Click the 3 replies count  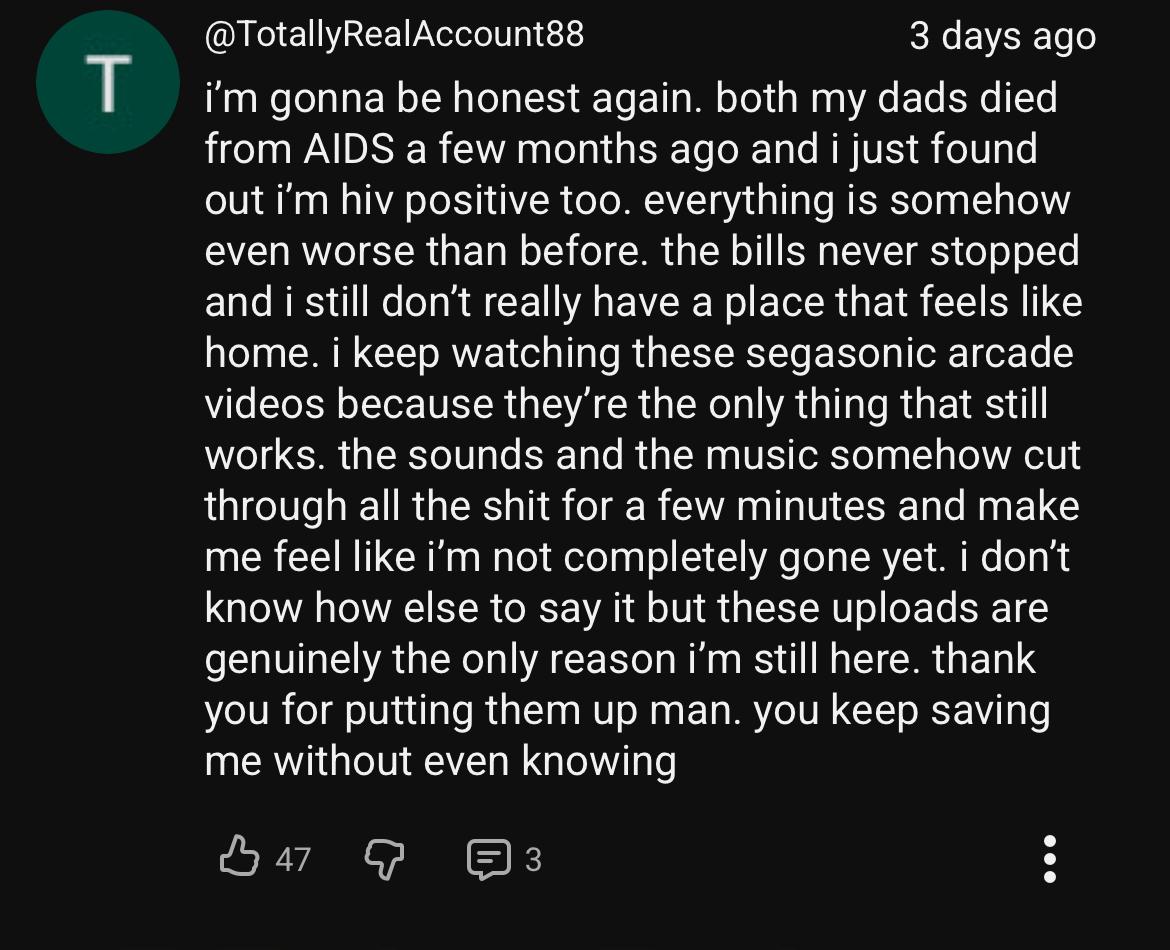(533, 860)
